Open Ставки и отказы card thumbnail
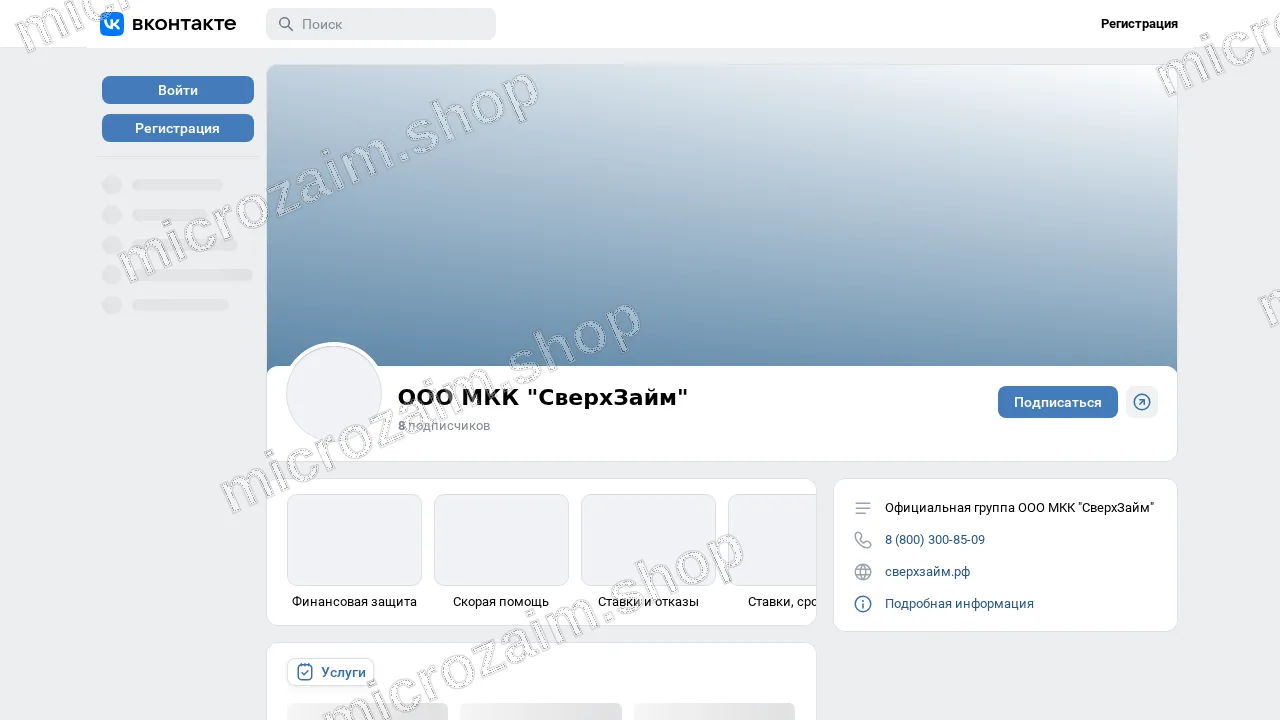 (x=648, y=540)
